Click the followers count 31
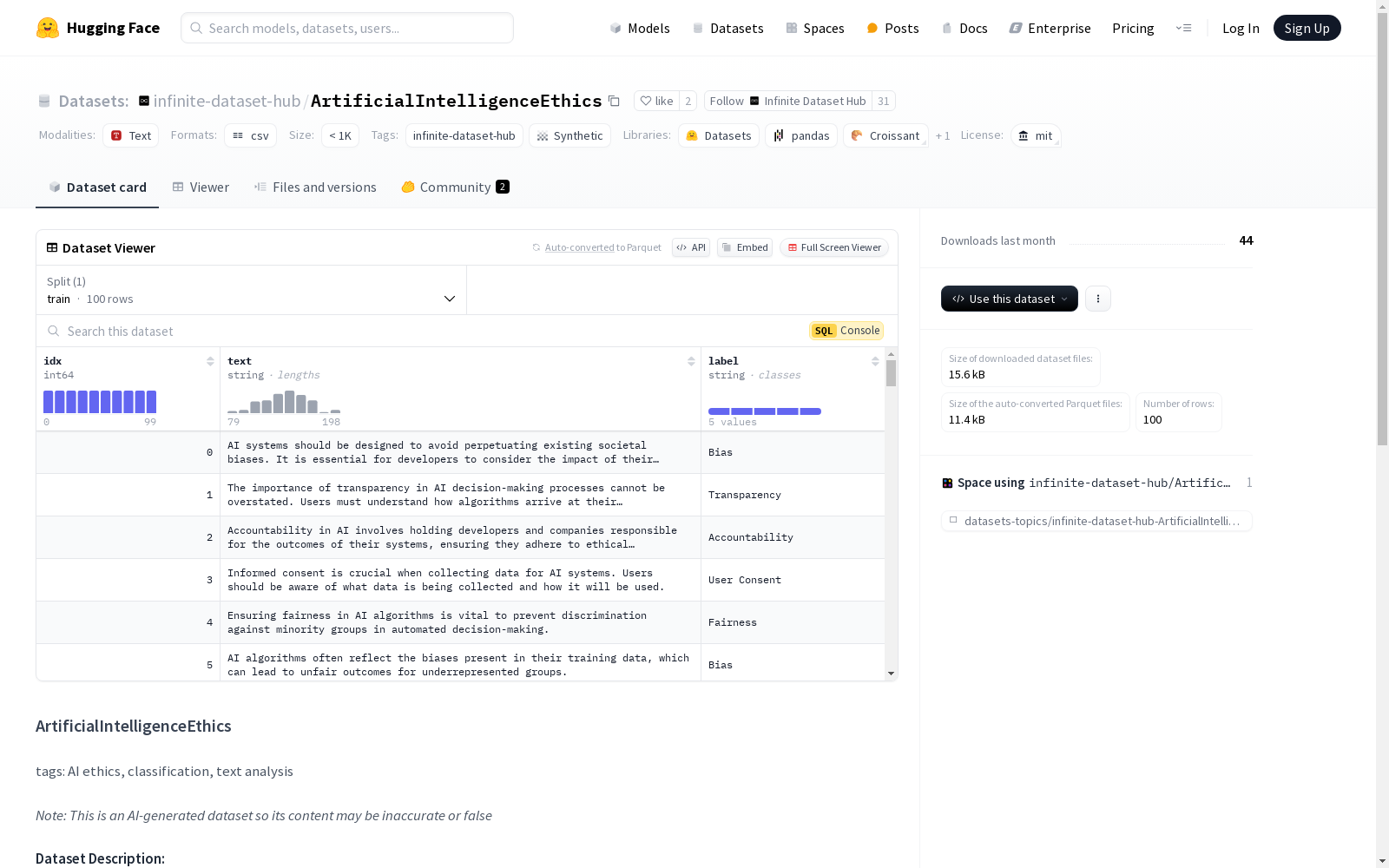 tap(884, 101)
